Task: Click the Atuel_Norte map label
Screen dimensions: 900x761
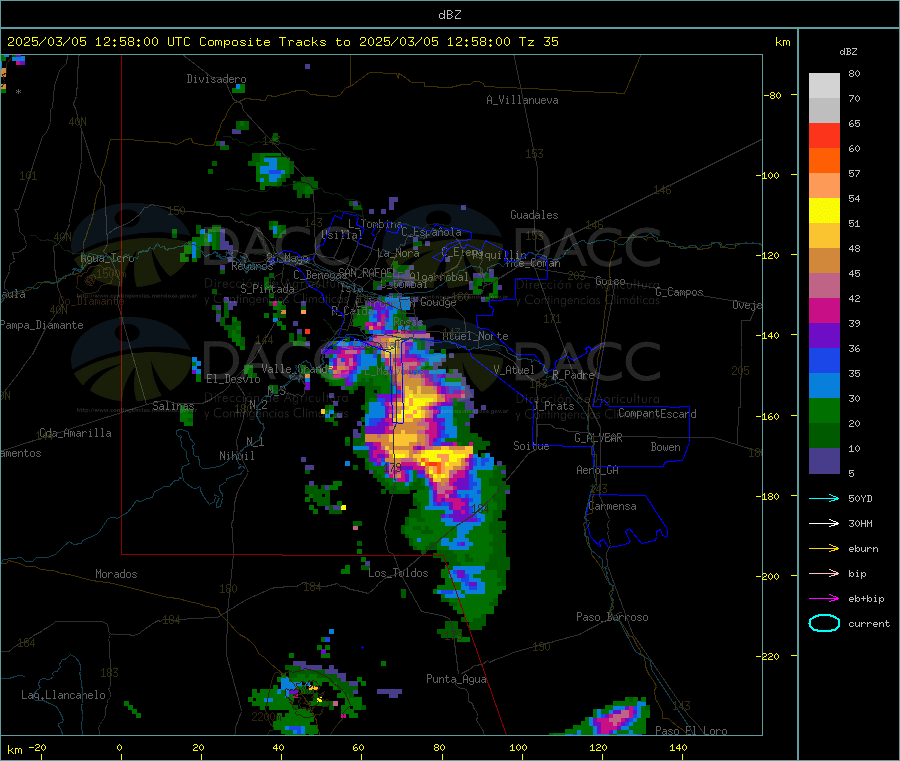Action: click(475, 336)
